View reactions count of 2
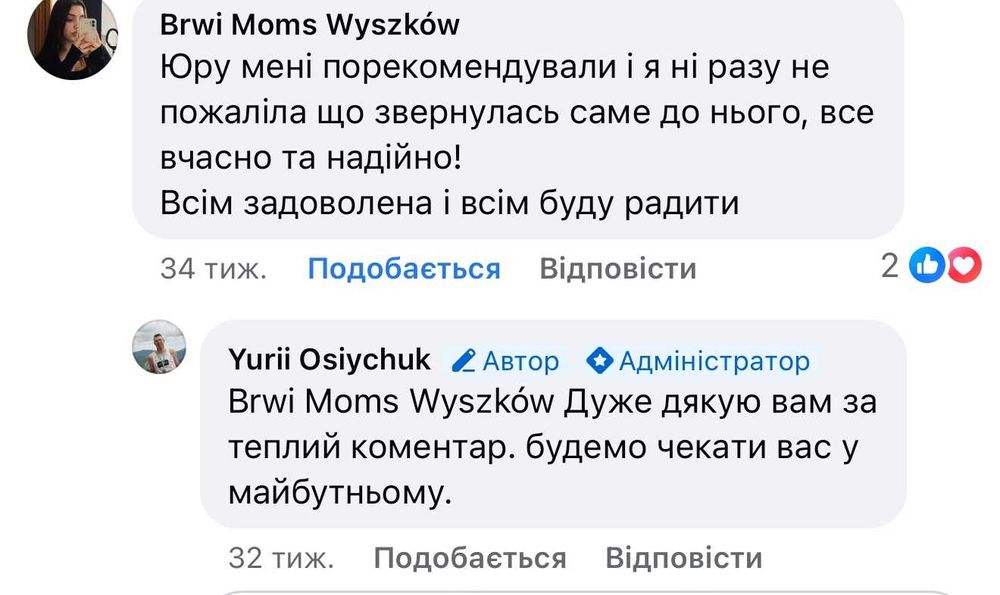 click(890, 266)
